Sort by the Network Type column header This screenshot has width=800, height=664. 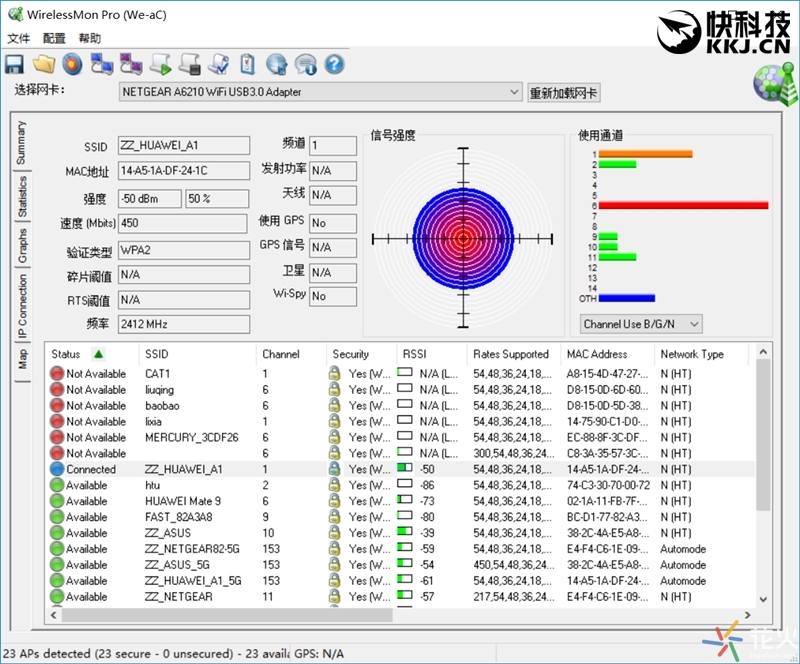pos(702,354)
